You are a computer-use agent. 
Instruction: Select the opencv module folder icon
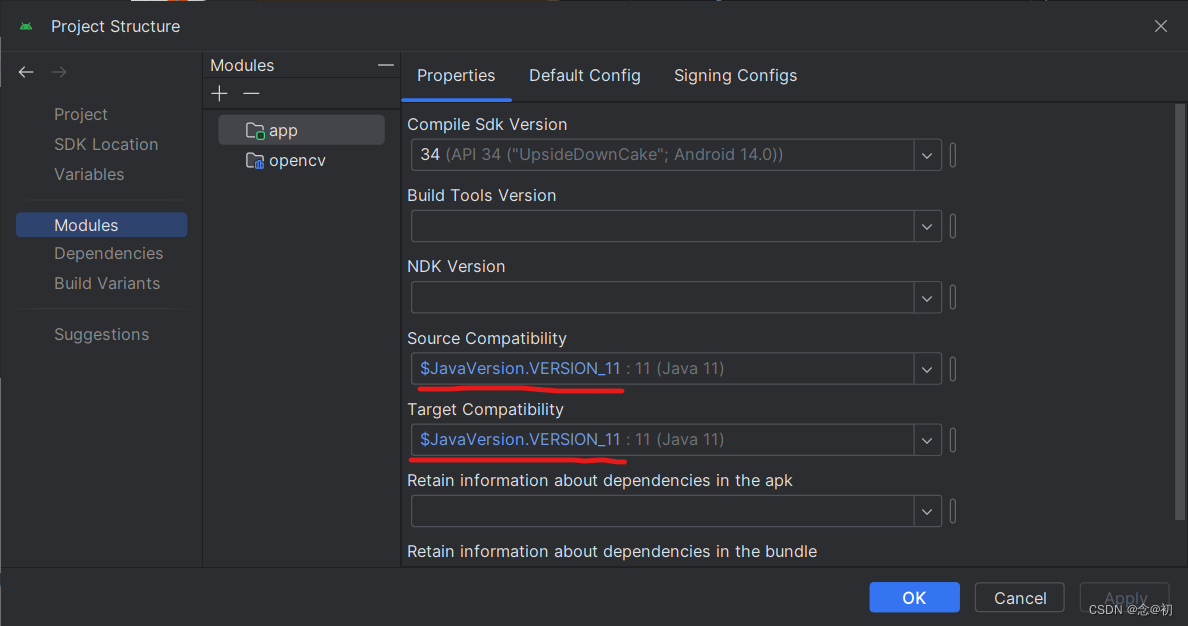(x=254, y=160)
